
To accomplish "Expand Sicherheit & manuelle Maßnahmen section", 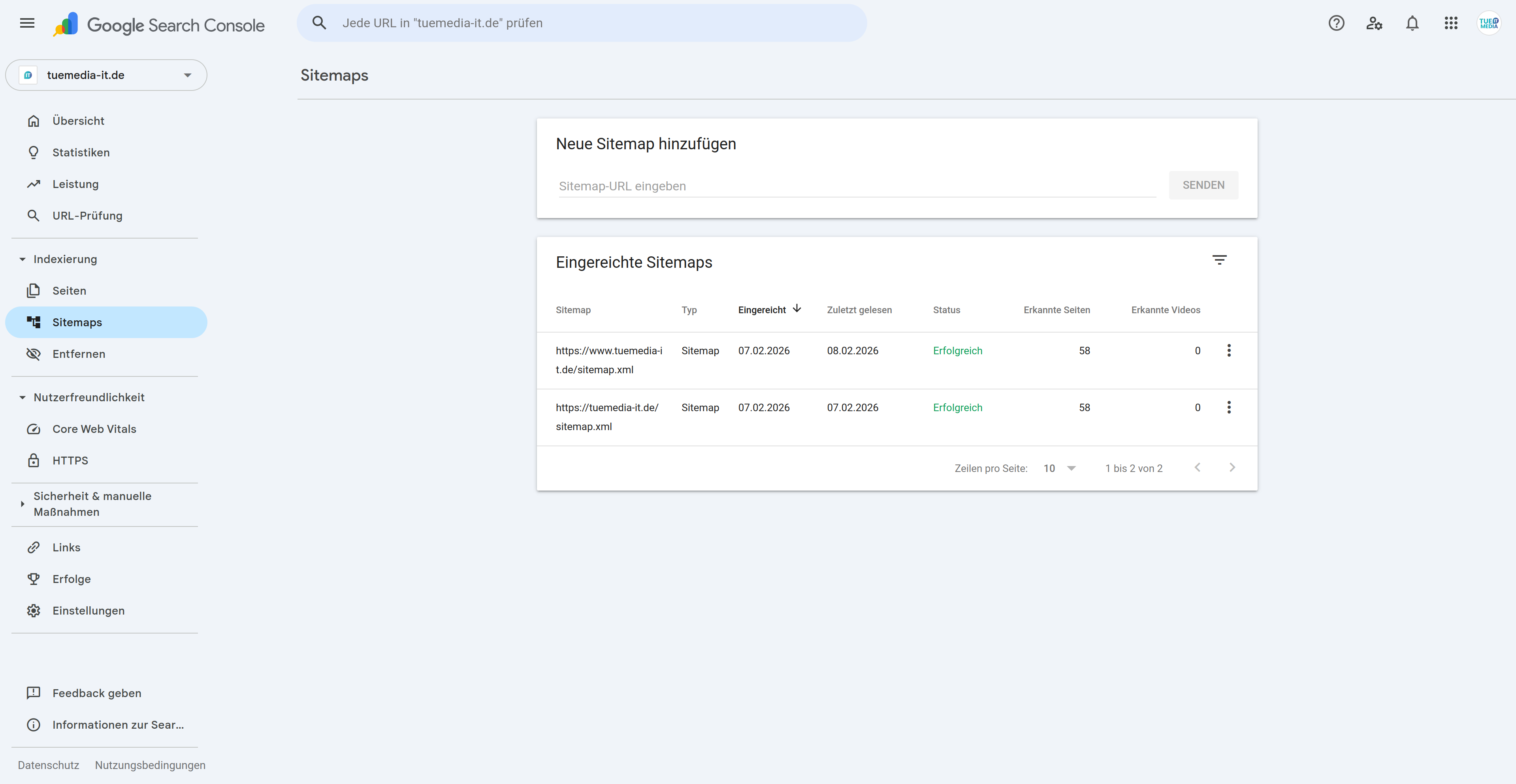I will tap(23, 504).
